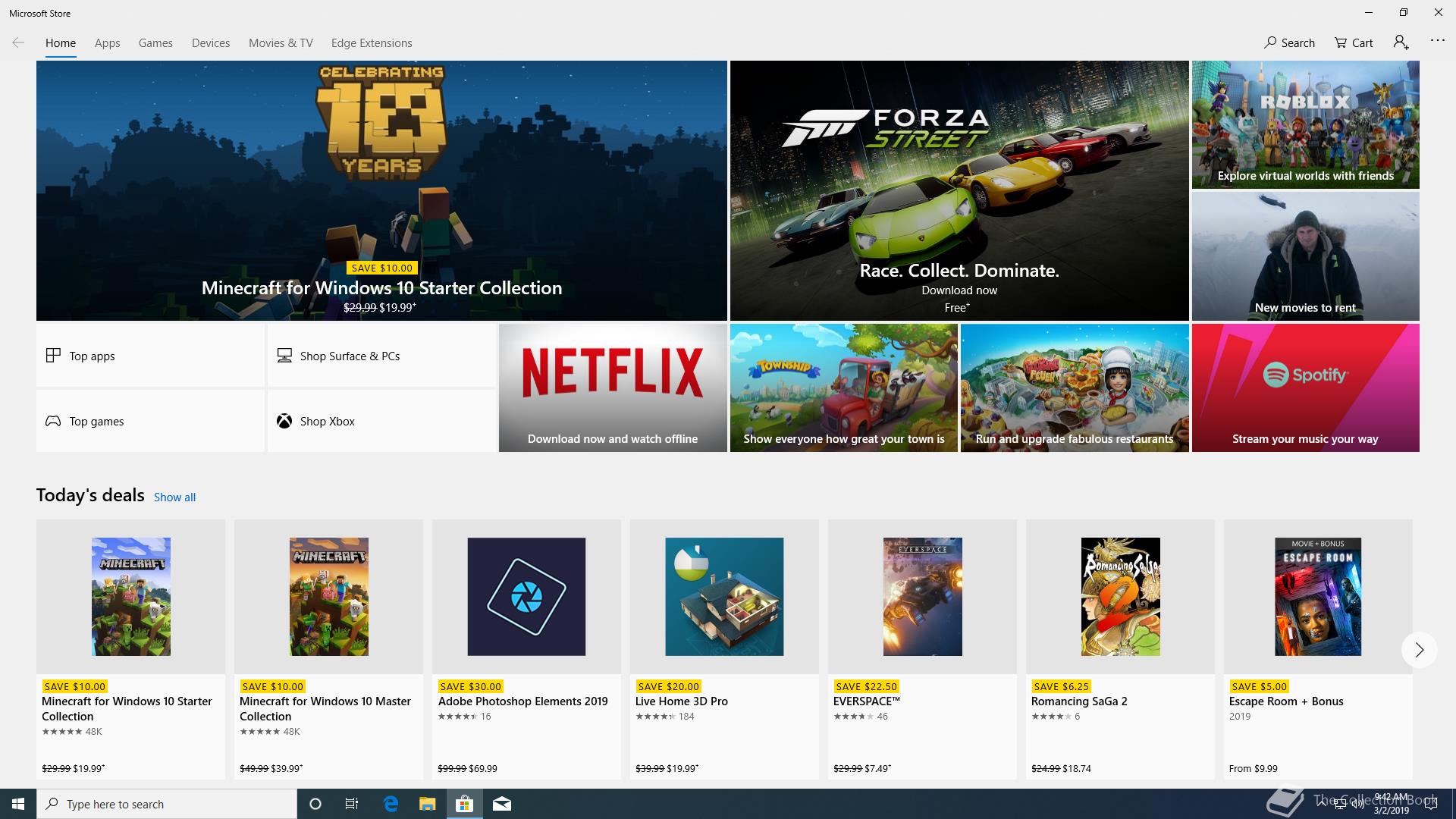Click the $69.99 Photoshop Elements price
The width and height of the screenshot is (1456, 819).
click(x=483, y=768)
